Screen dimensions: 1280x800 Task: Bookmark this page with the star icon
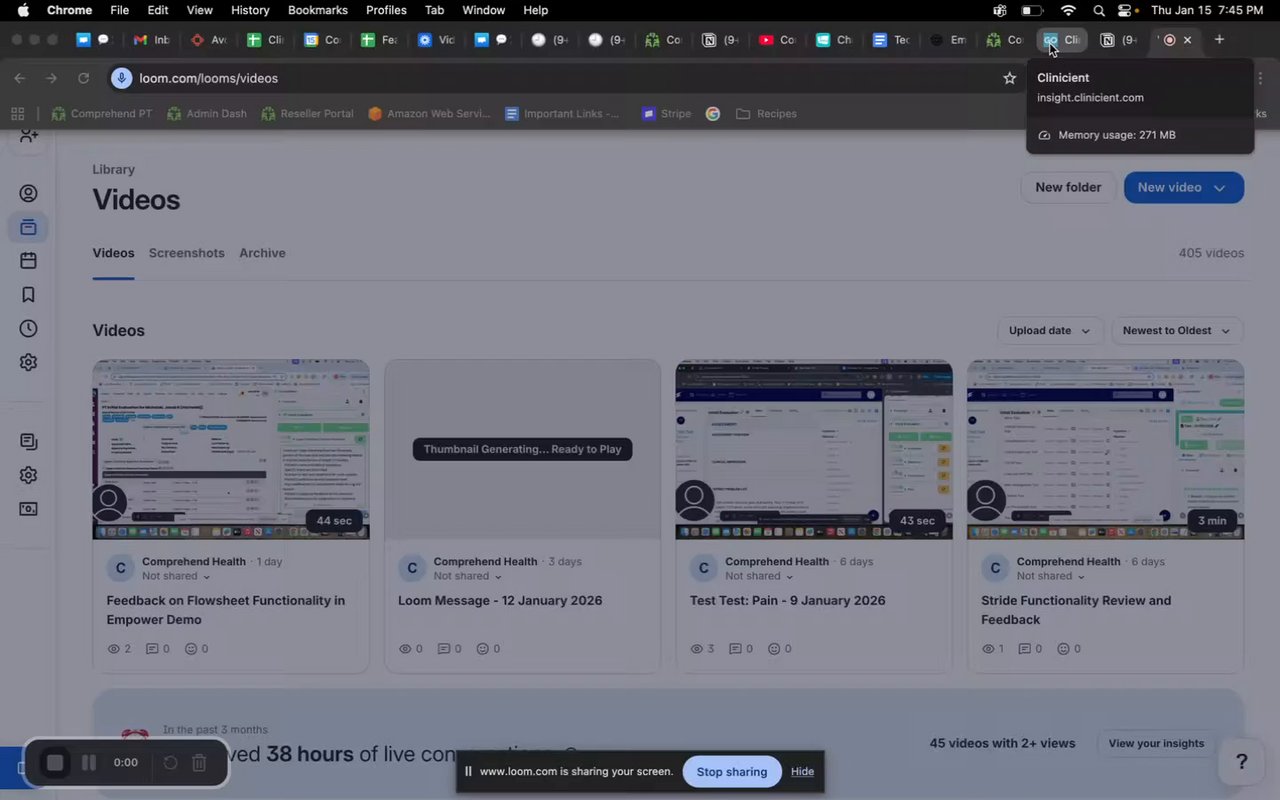[x=1009, y=78]
